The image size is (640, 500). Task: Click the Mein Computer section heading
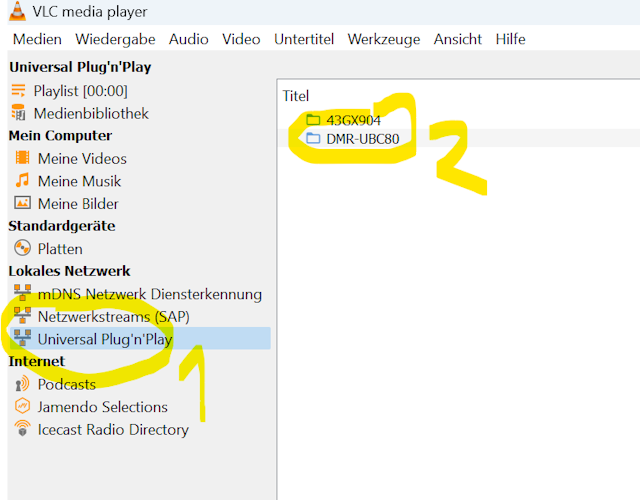point(60,136)
